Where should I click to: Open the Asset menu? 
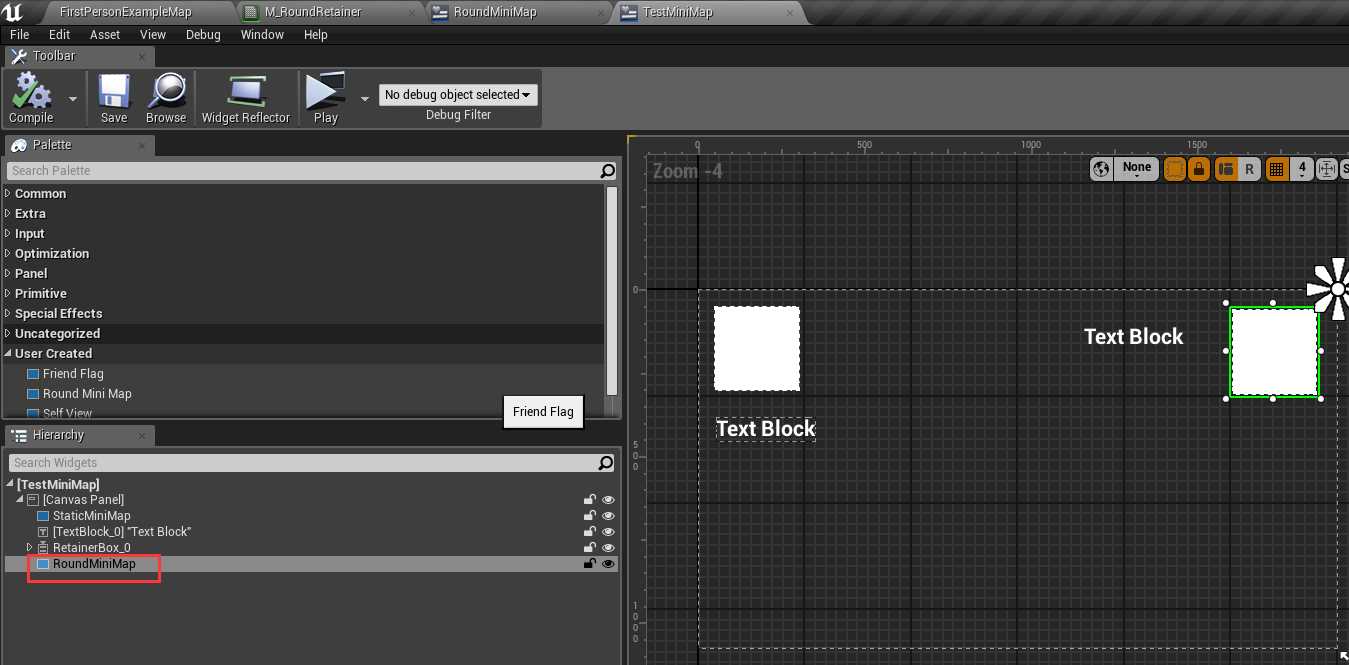(x=105, y=35)
